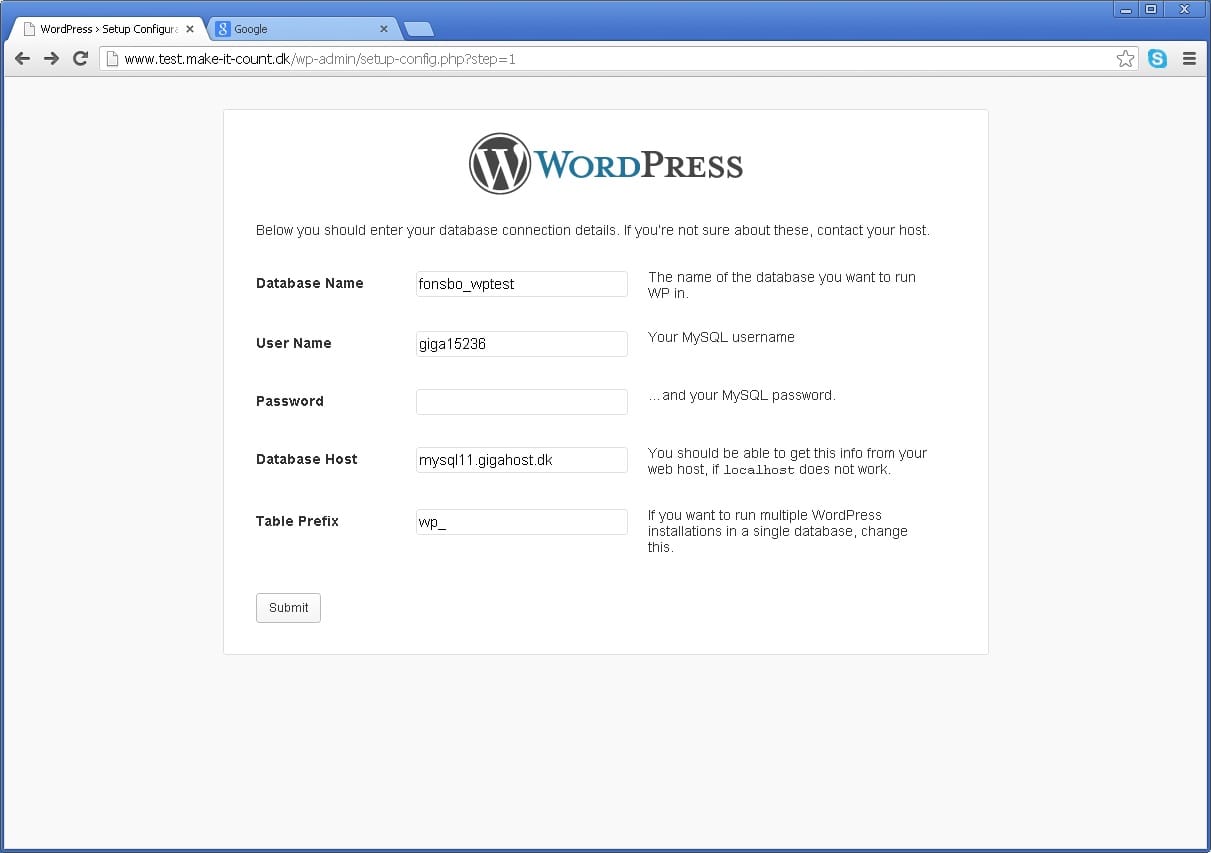Viewport: 1211px width, 853px height.
Task: Open the Skype extension icon
Action: tap(1157, 59)
